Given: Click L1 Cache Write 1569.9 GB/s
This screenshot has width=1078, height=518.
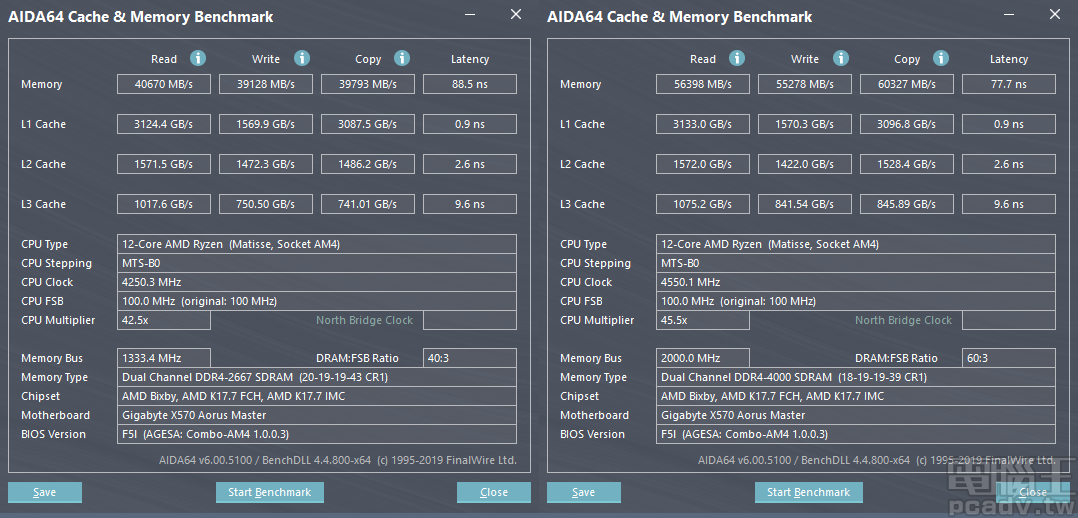Looking at the screenshot, I should (265, 125).
